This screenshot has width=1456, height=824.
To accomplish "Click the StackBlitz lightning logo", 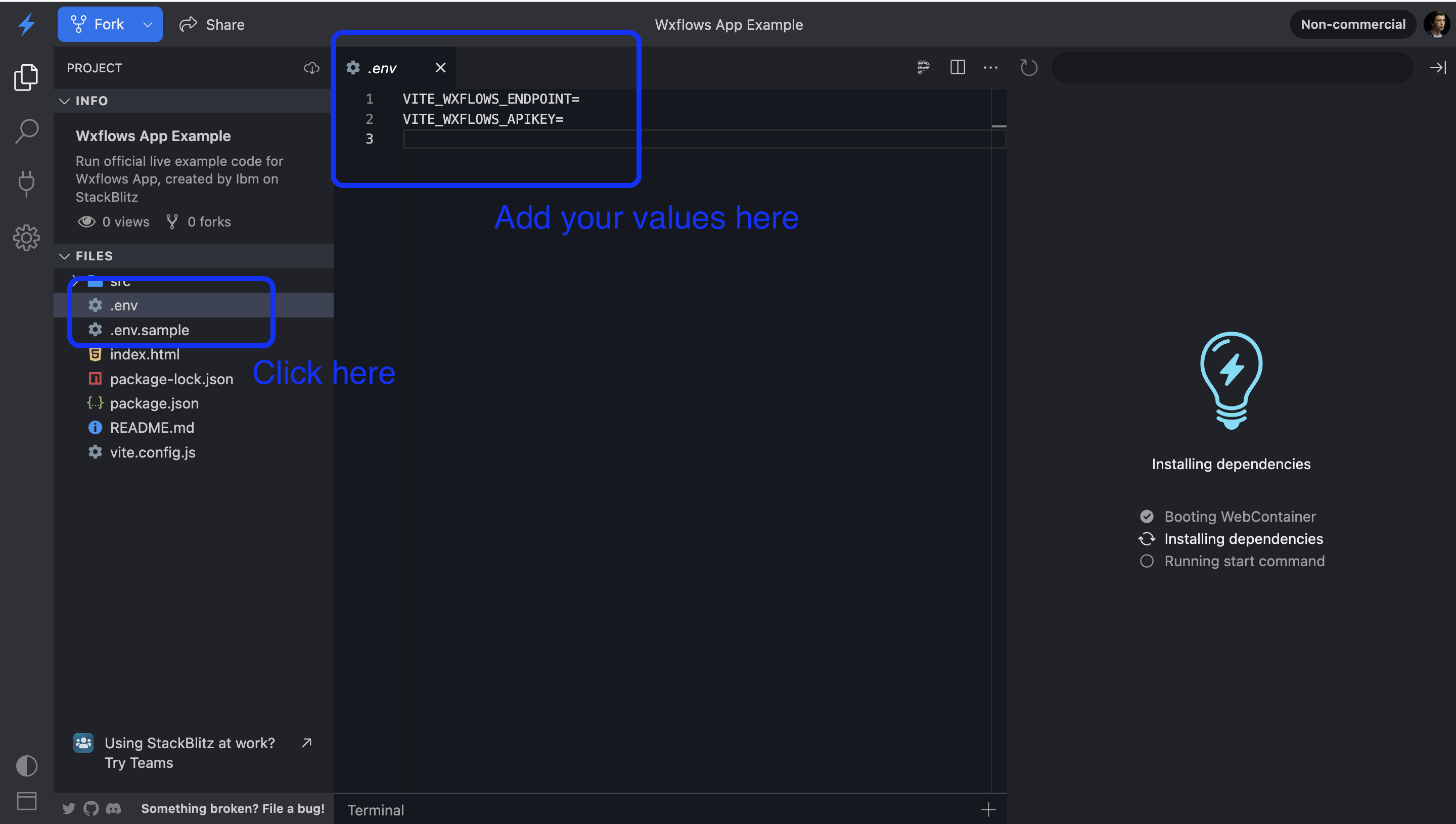I will 26,24.
